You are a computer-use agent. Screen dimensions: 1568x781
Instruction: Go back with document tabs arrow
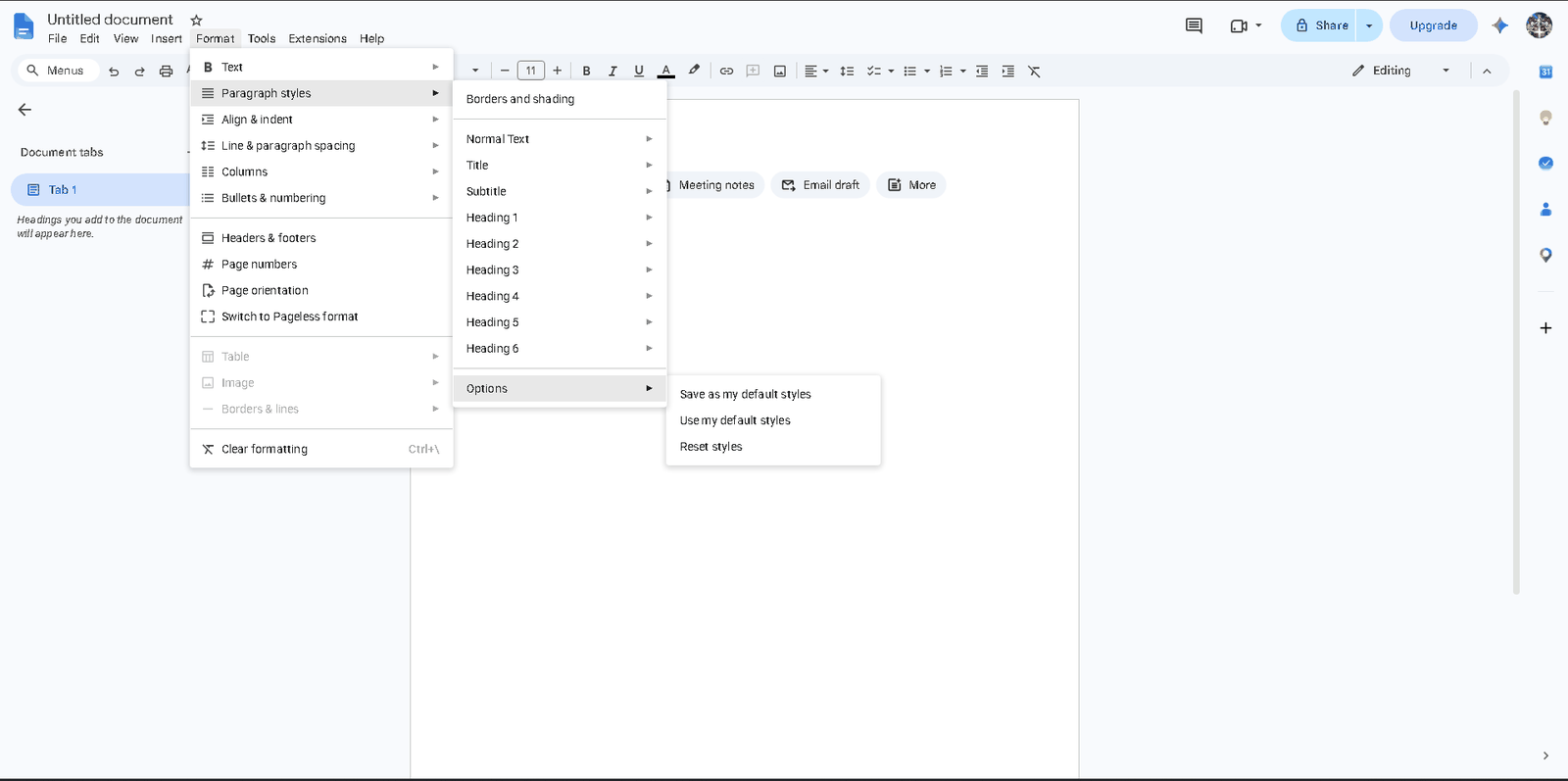pyautogui.click(x=24, y=110)
